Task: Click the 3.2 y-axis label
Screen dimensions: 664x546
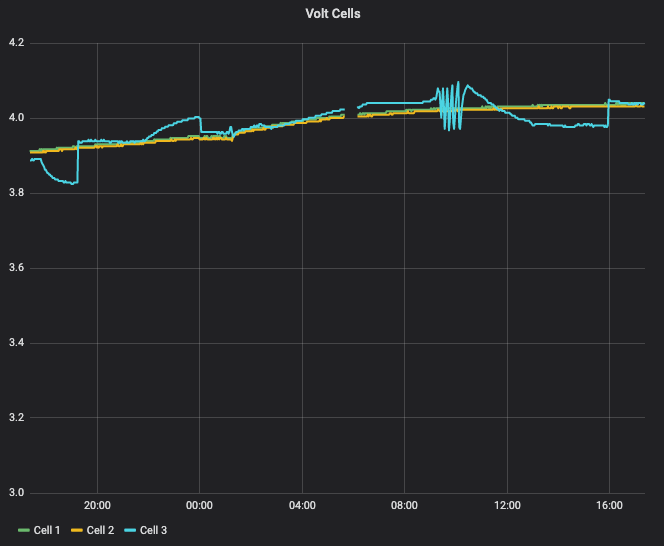Action: pyautogui.click(x=17, y=417)
